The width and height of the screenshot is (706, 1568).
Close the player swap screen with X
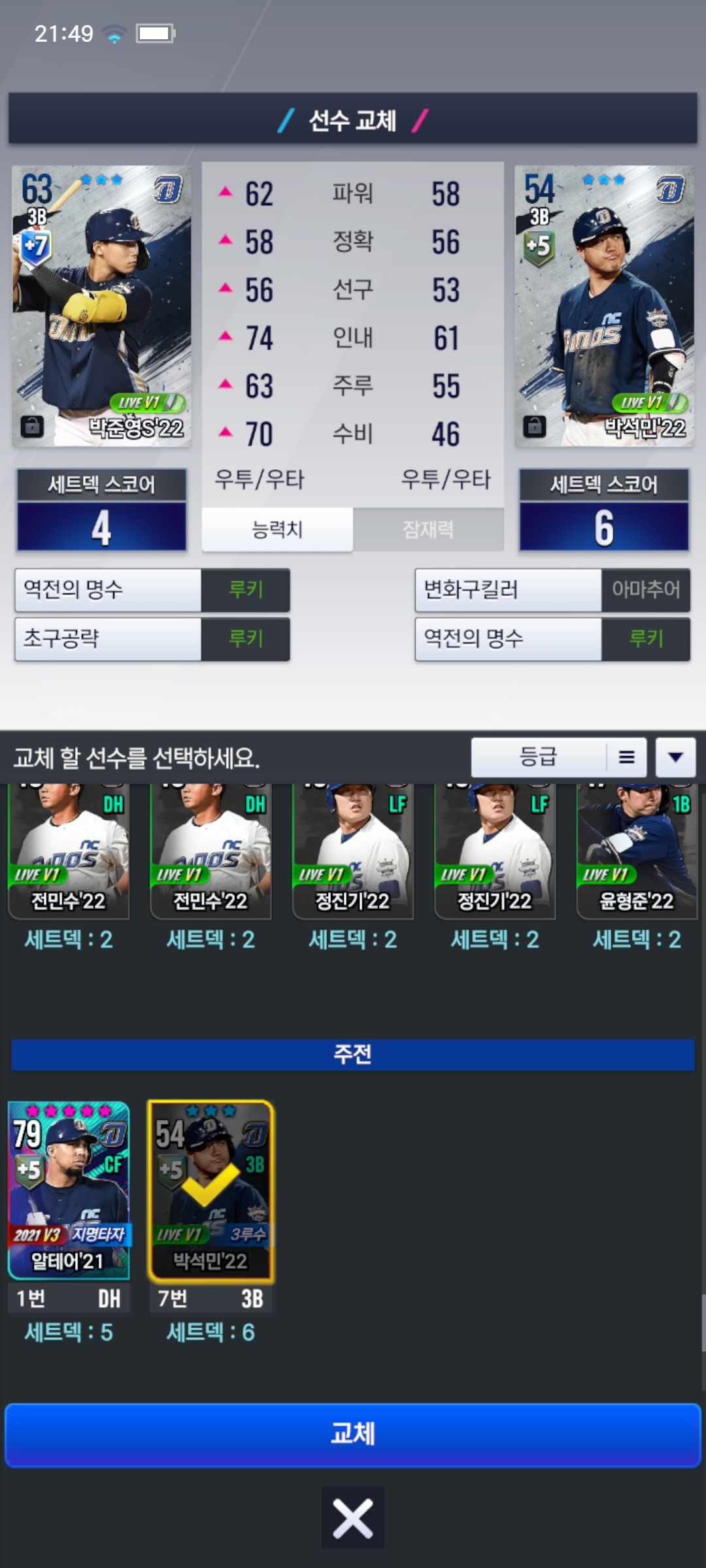(353, 1518)
